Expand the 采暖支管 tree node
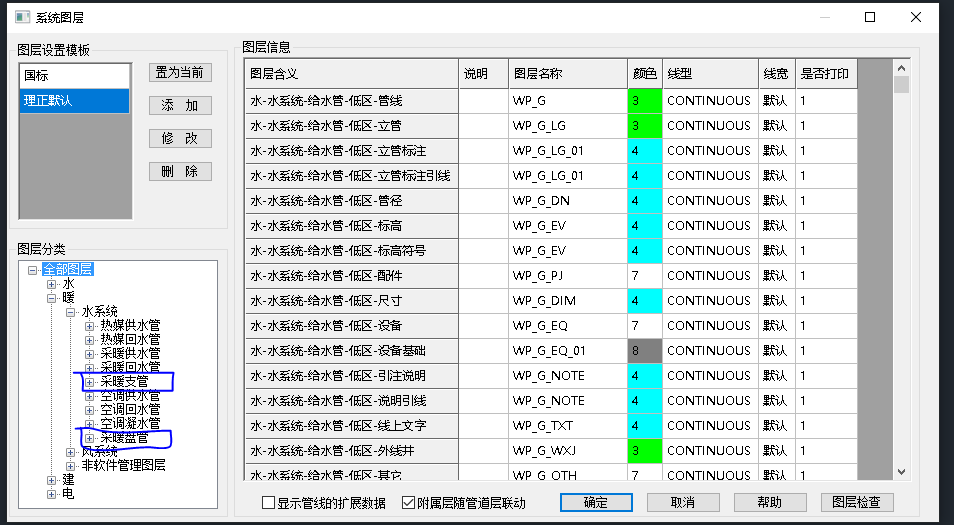Viewport: 954px width, 525px height. [x=89, y=382]
